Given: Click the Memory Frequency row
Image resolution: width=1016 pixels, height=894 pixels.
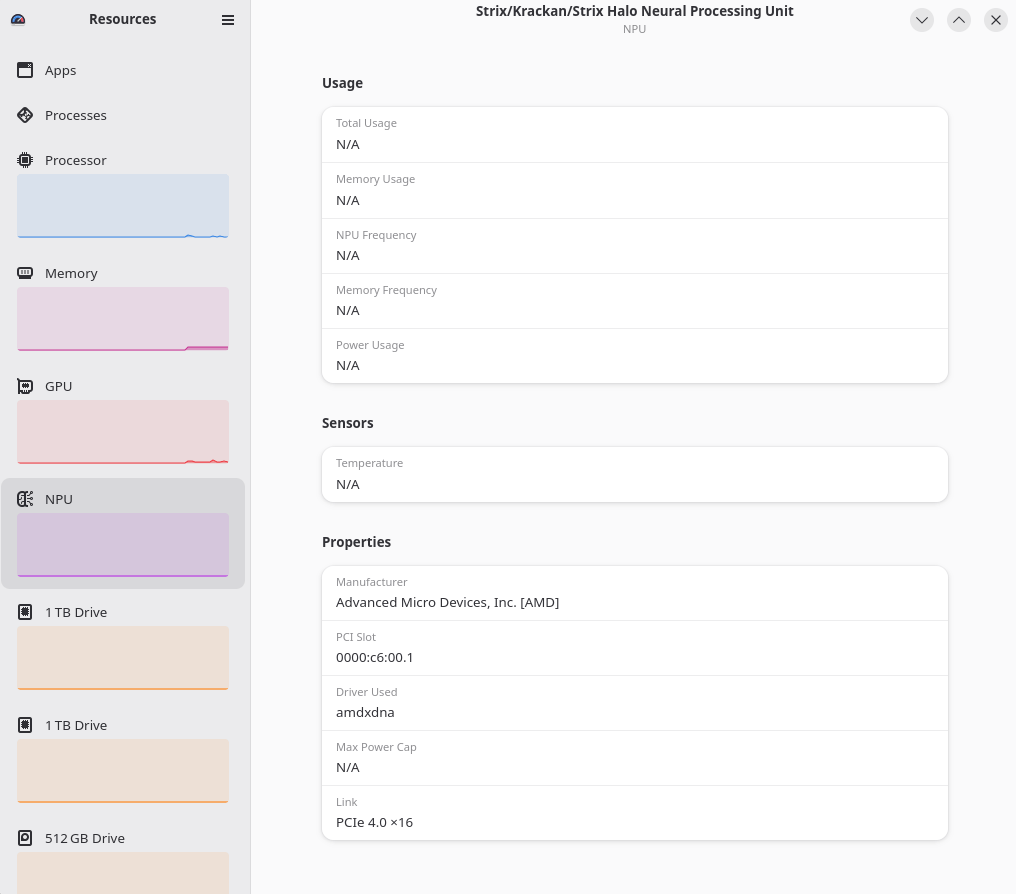Looking at the screenshot, I should click(635, 301).
